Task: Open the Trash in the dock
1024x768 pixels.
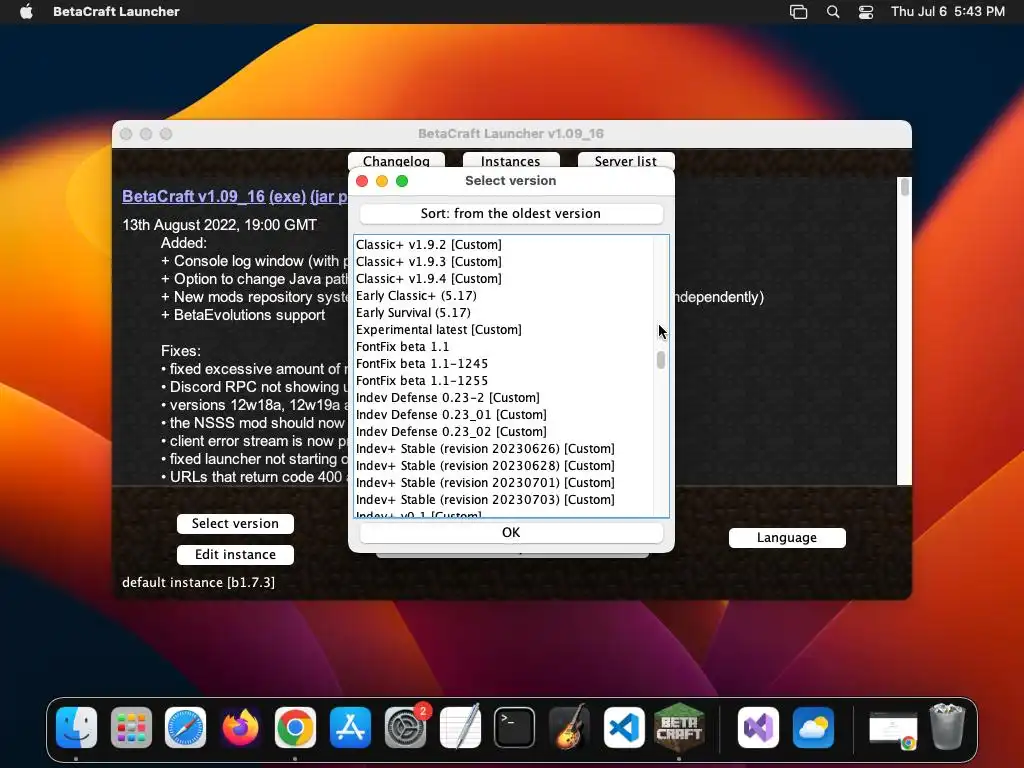Action: (947, 727)
